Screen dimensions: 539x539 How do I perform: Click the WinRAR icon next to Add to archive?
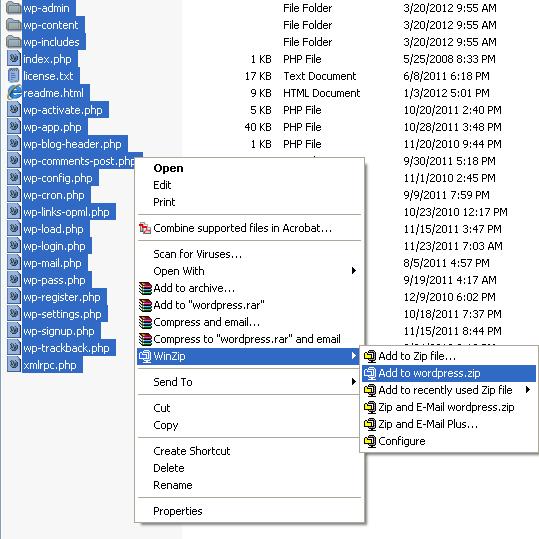point(145,288)
